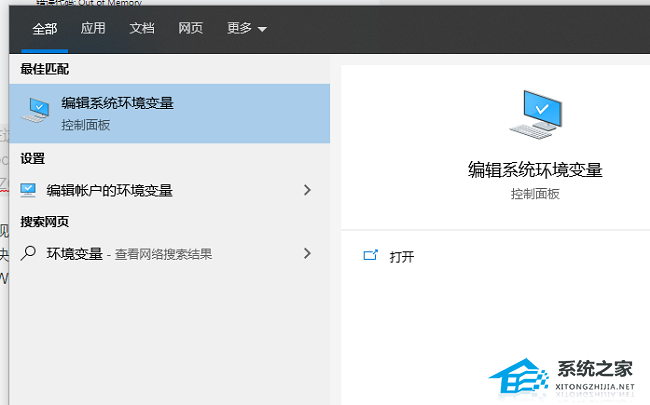Viewport: 650px width, 405px height.
Task: Click 控制面板 subtitle under best match
Action: (x=86, y=125)
